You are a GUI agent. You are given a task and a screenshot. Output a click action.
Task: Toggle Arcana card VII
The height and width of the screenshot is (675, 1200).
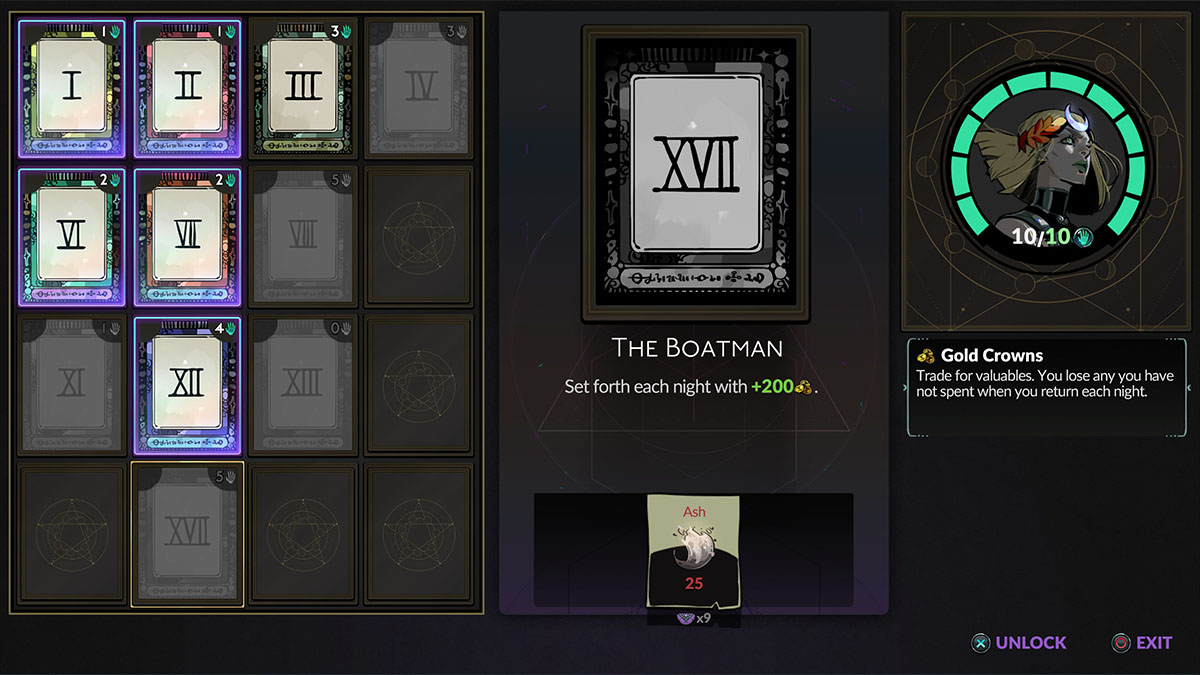pyautogui.click(x=187, y=237)
